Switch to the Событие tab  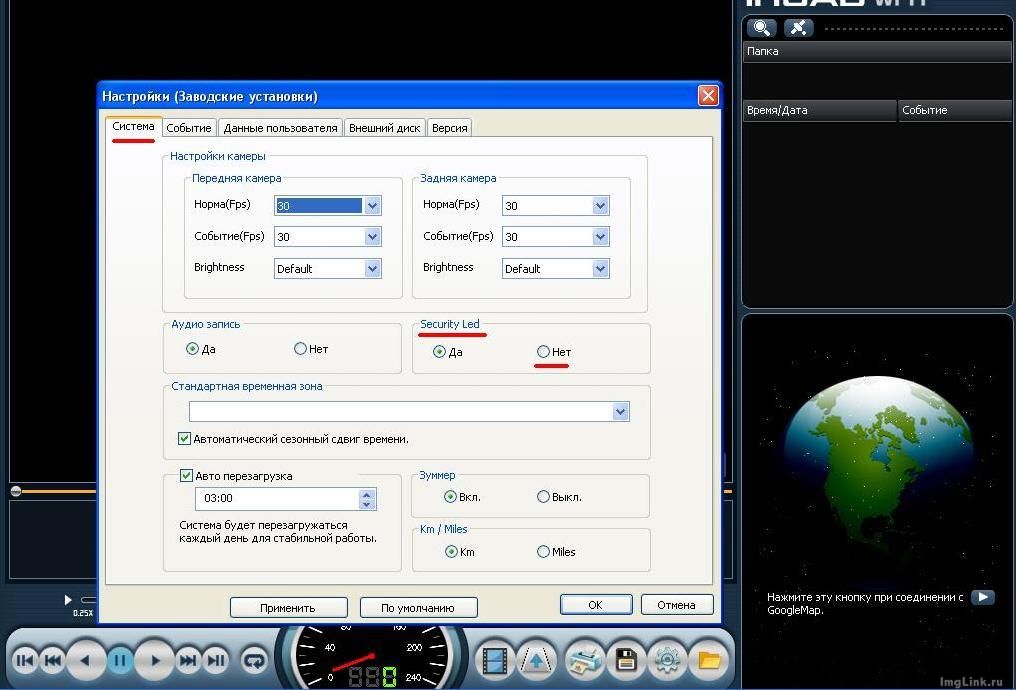[x=189, y=128]
